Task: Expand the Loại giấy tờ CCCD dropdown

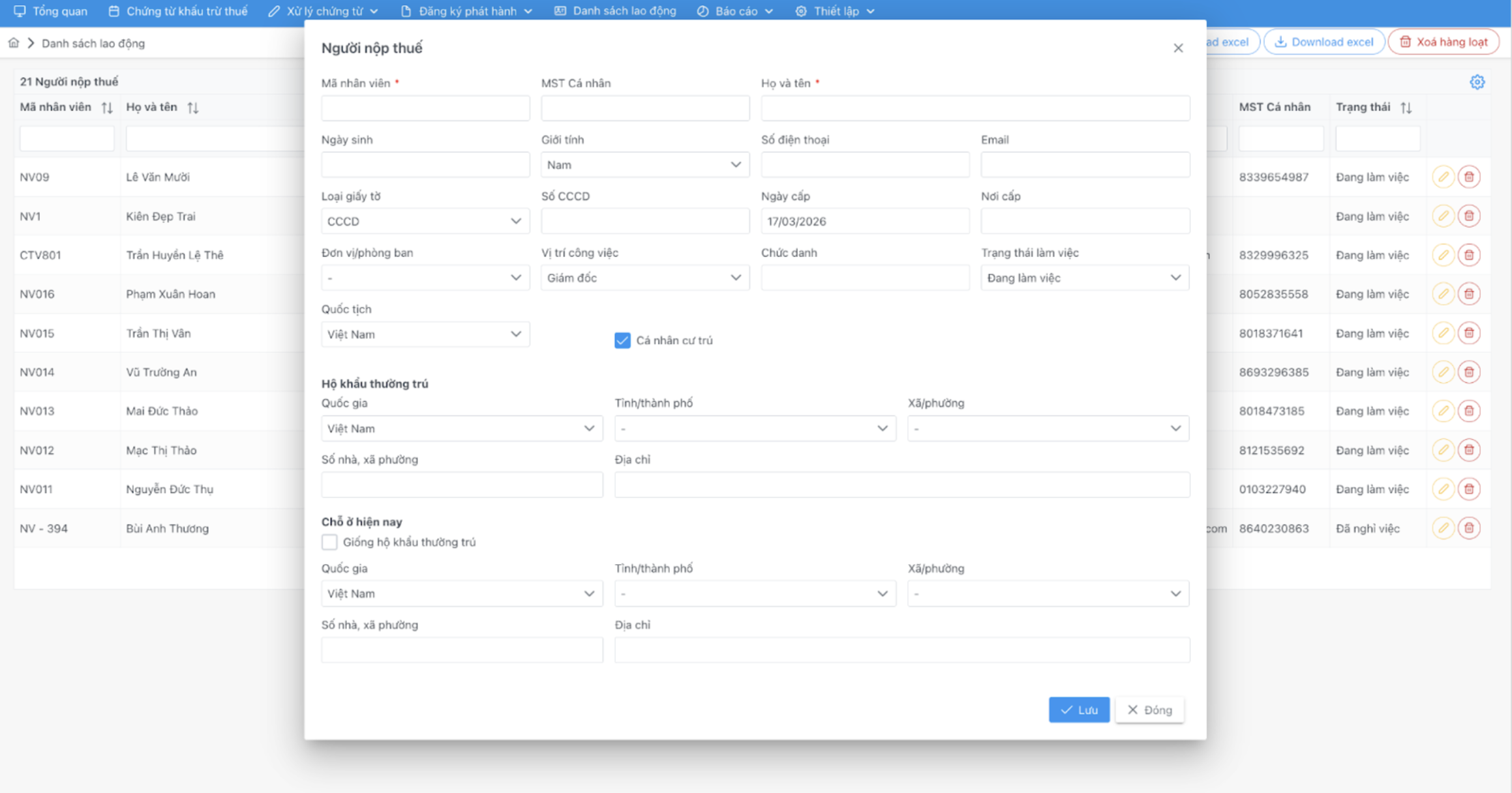Action: tap(425, 222)
